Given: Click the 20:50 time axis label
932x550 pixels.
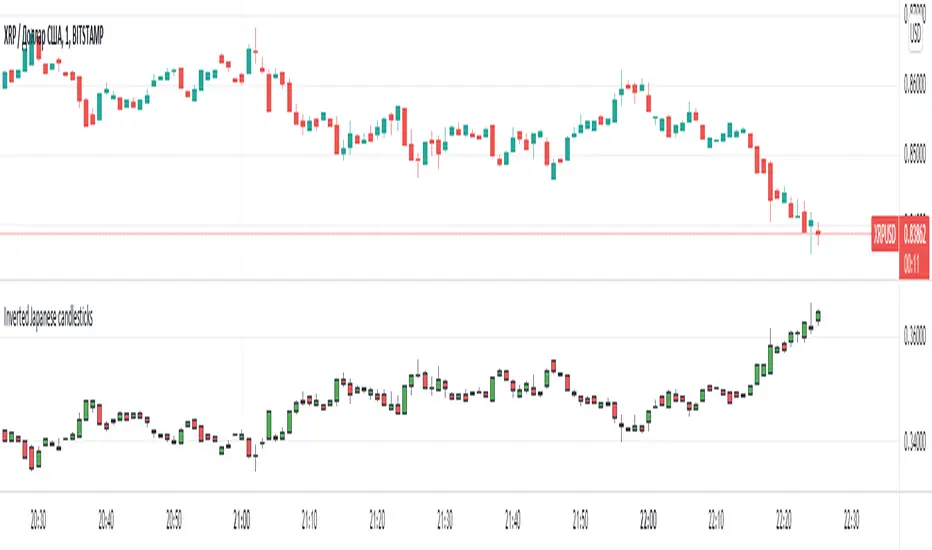Looking at the screenshot, I should [174, 521].
